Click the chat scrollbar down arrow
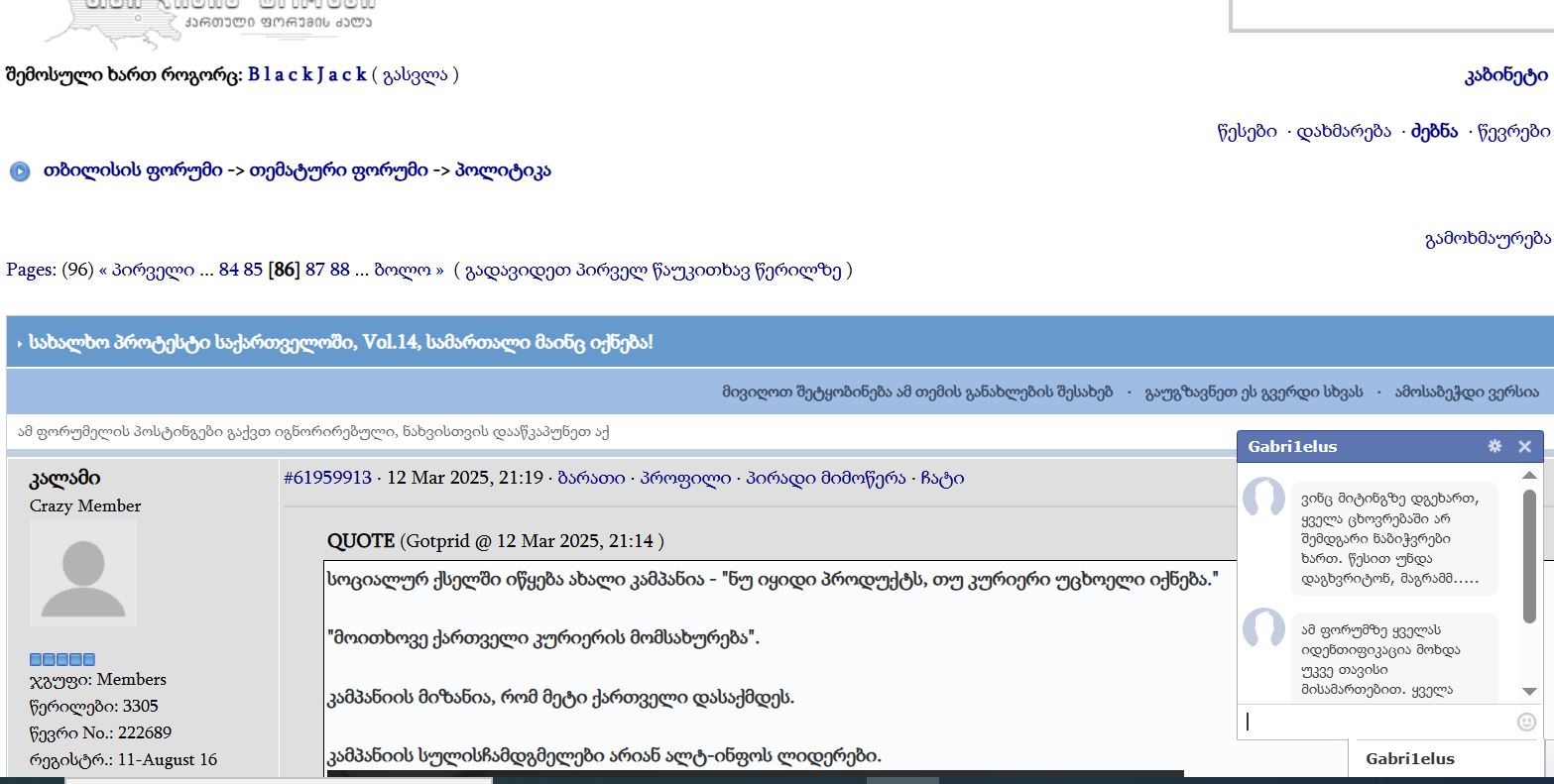Image resolution: width=1554 pixels, height=784 pixels. tap(1529, 692)
